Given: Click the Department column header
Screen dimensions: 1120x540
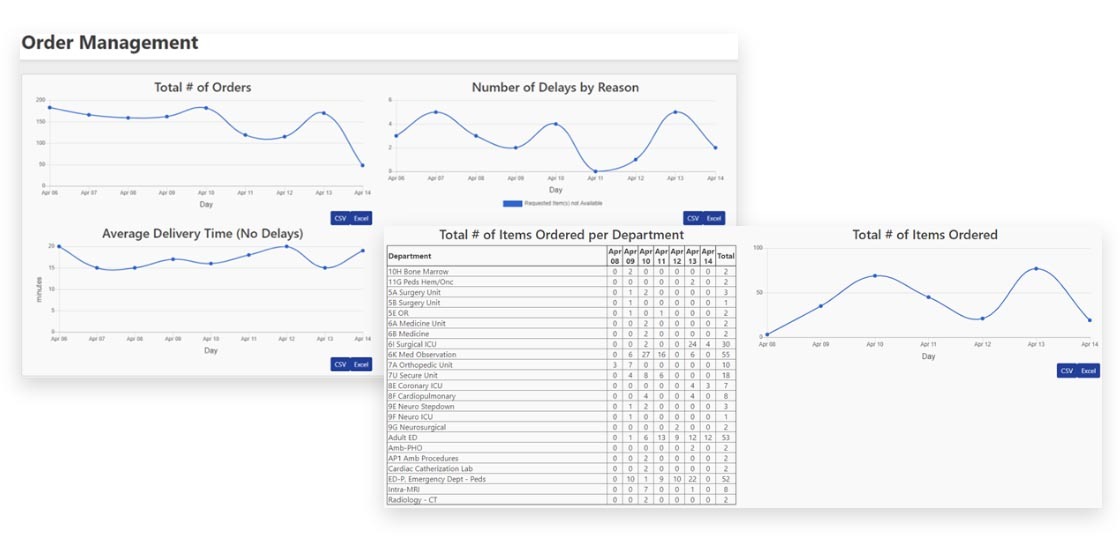Looking at the screenshot, I should (x=496, y=256).
